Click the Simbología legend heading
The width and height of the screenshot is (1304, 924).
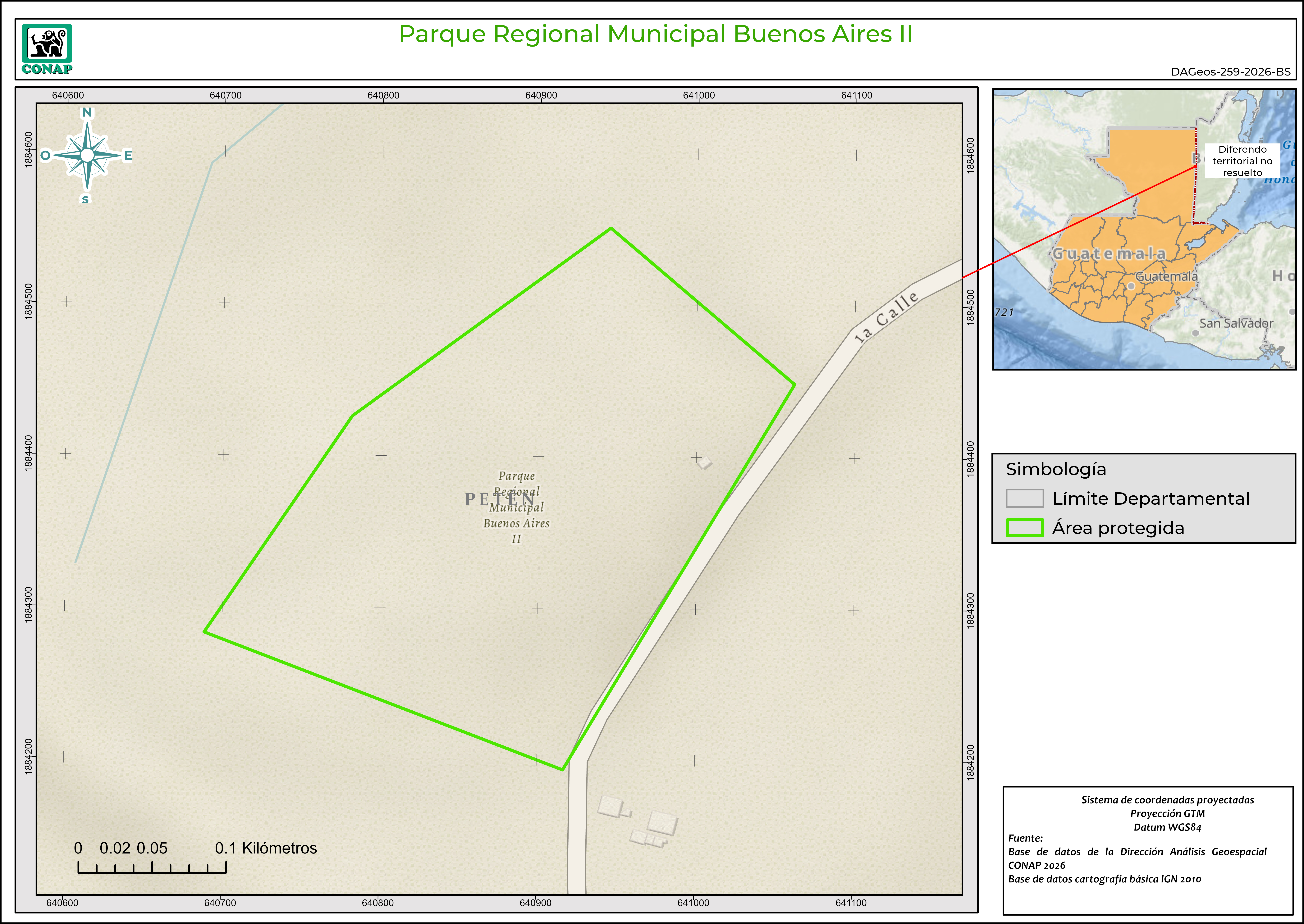tap(1056, 469)
